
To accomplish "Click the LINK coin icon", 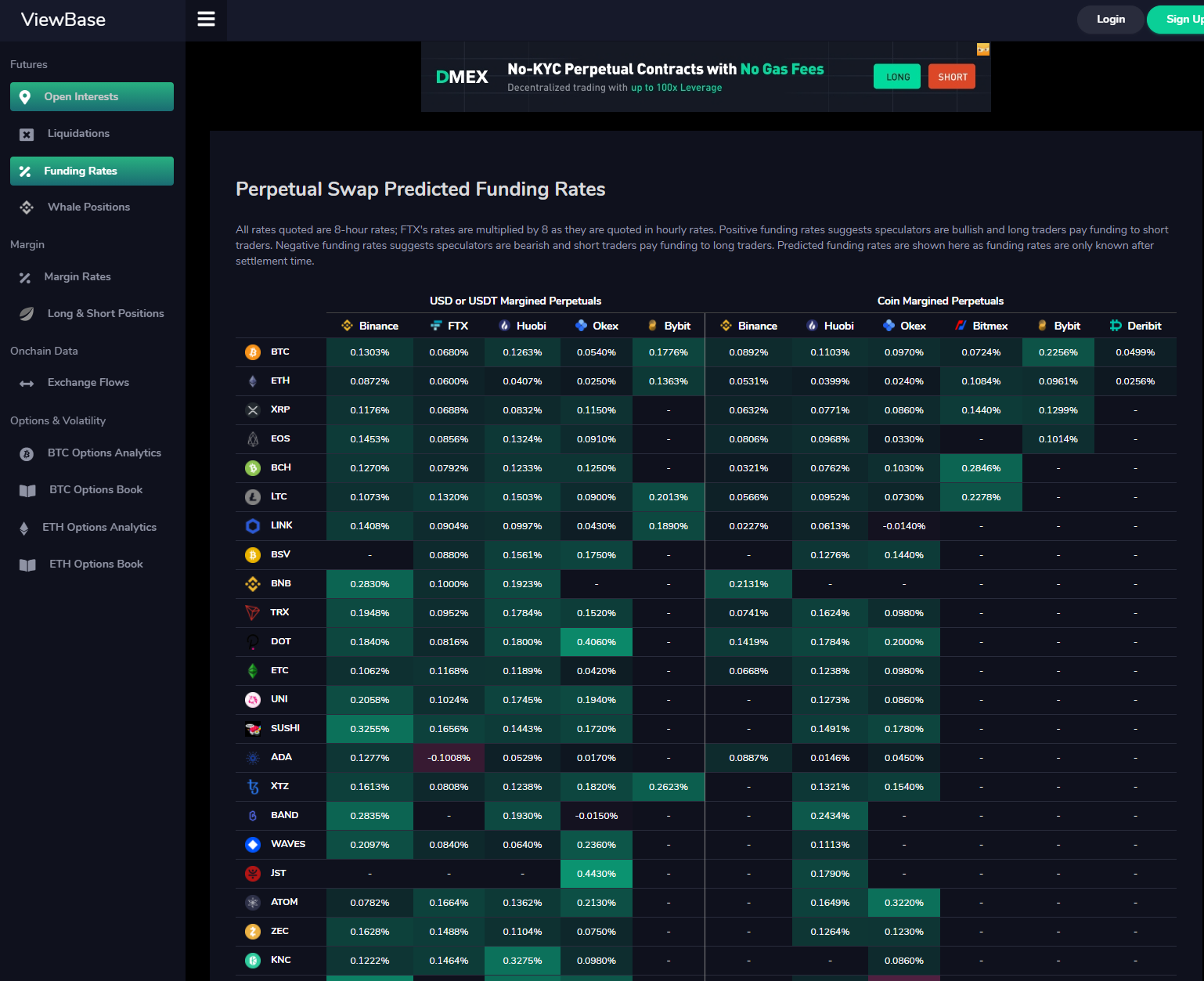I will point(253,526).
